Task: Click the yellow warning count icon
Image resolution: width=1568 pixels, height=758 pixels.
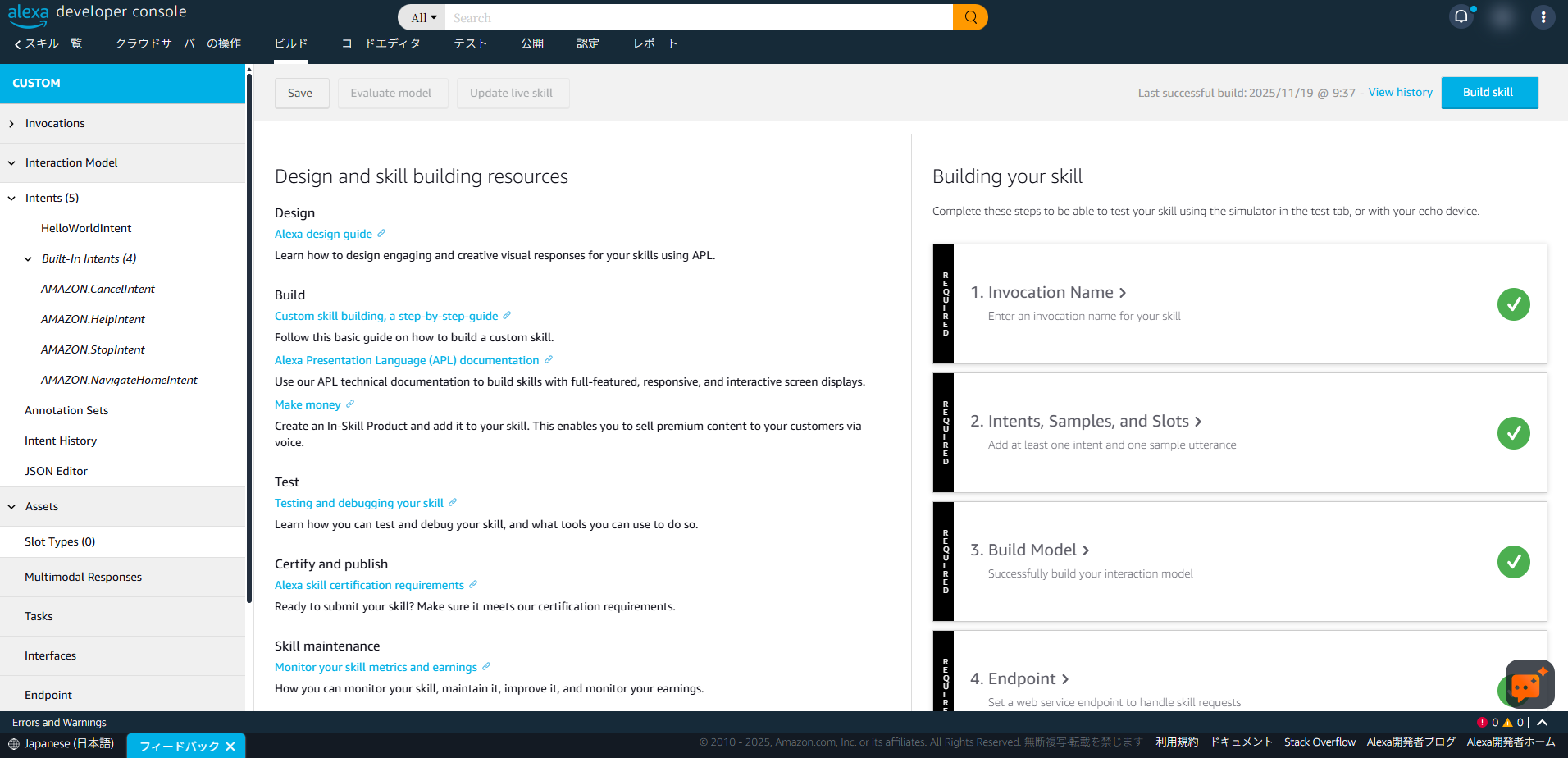Action: [1507, 723]
